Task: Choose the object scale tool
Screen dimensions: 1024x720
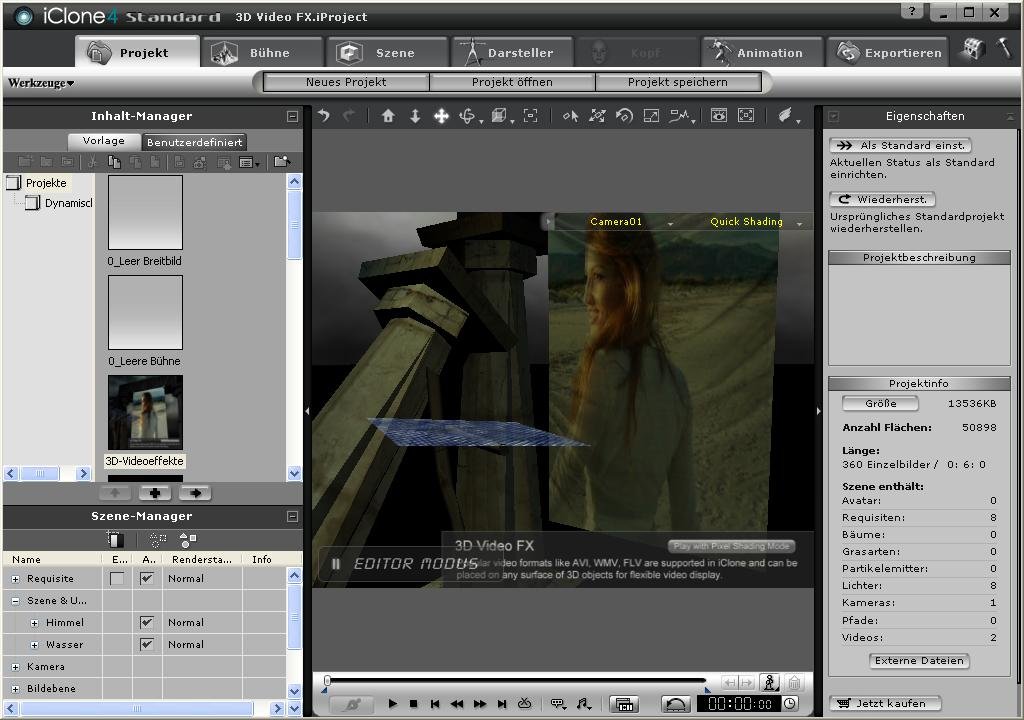Action: tap(651, 116)
